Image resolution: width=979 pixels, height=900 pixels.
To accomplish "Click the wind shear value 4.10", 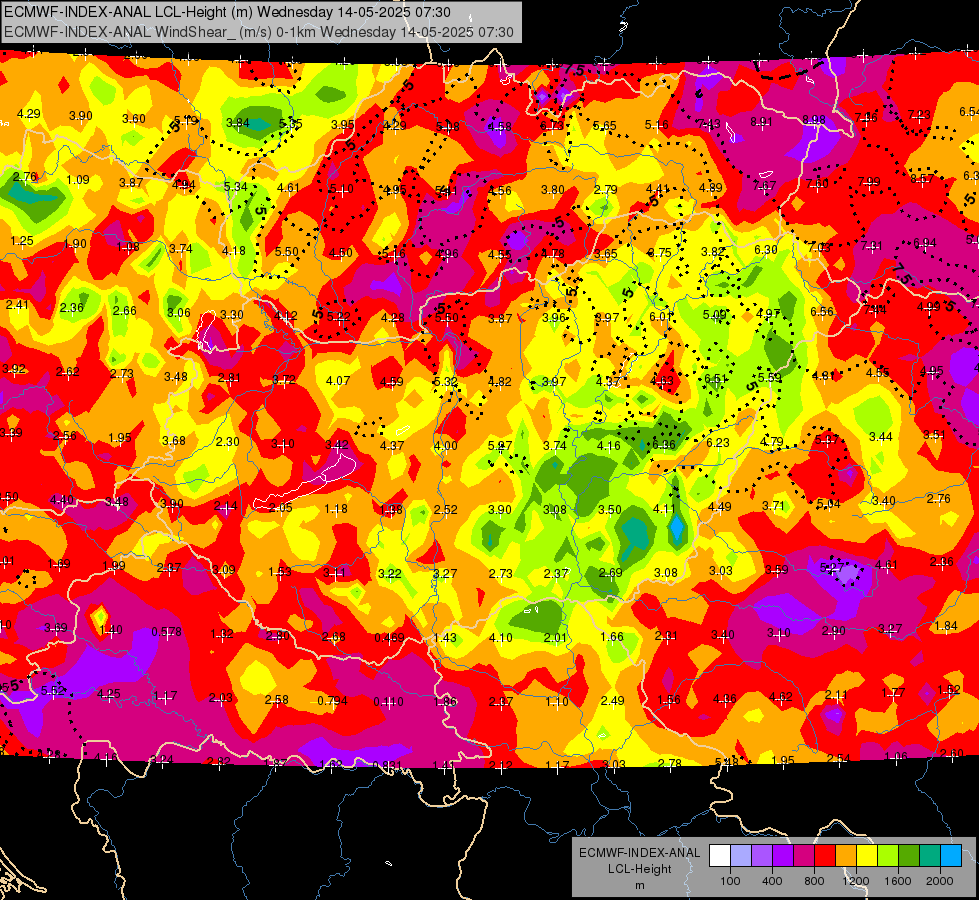I will click(501, 638).
